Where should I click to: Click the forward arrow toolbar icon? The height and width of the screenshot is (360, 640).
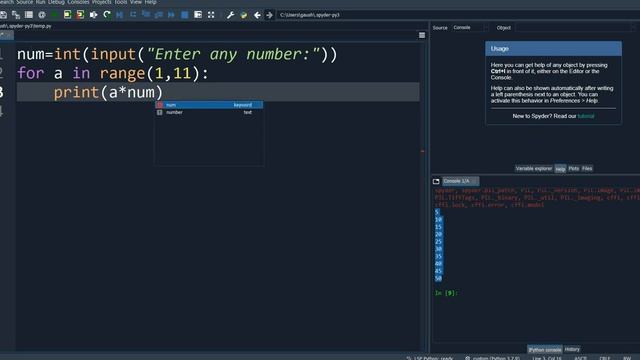[269, 15]
